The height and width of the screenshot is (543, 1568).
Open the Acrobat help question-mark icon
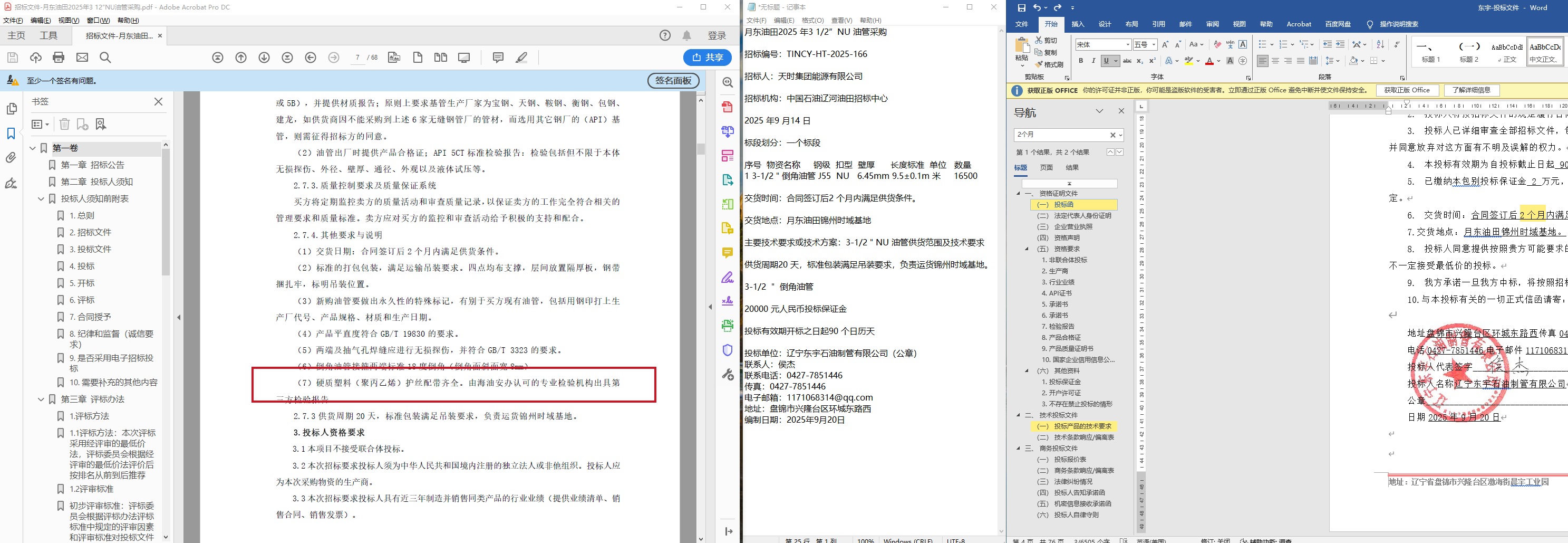pyautogui.click(x=665, y=35)
